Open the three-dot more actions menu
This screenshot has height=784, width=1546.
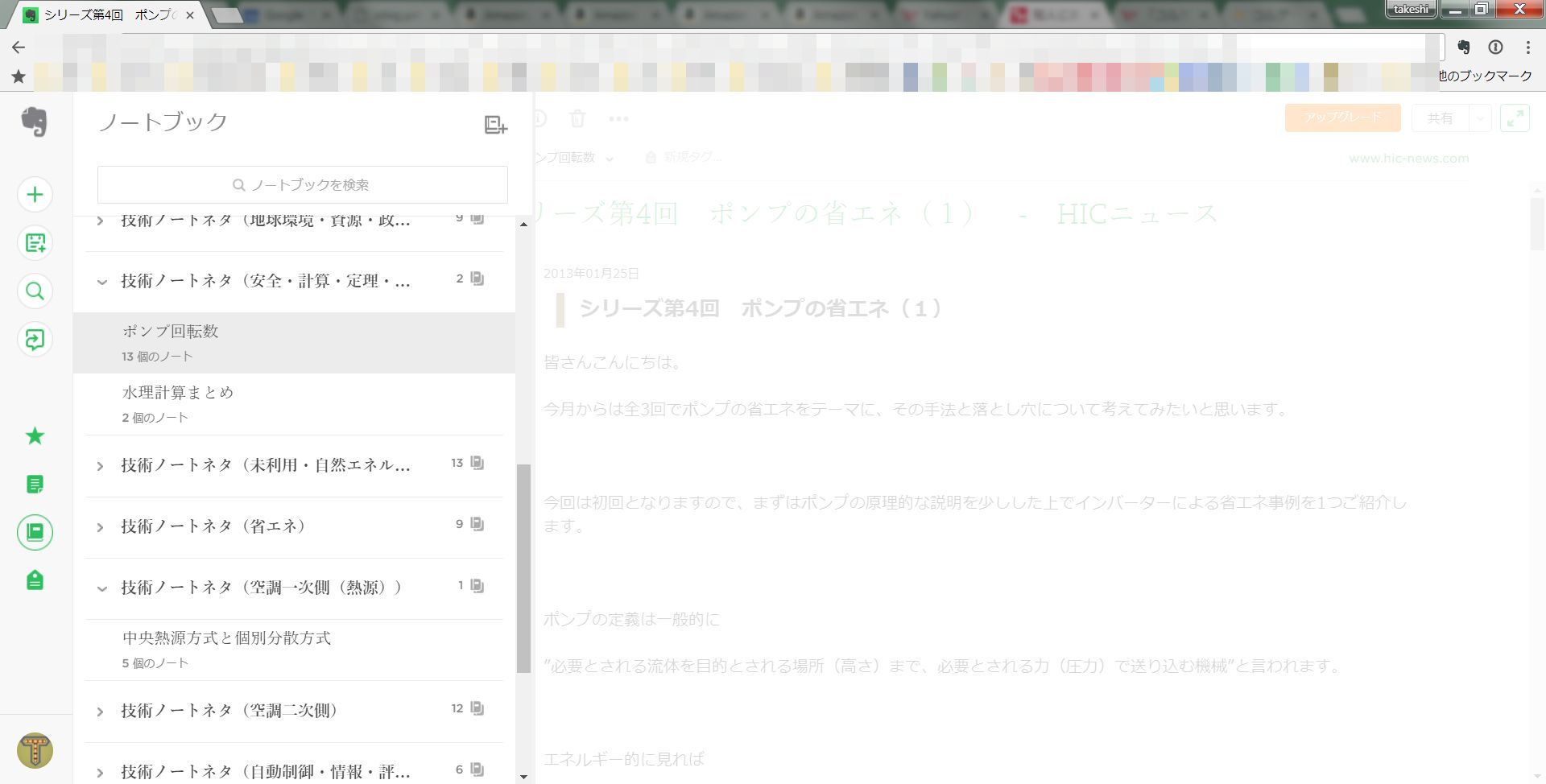[x=618, y=119]
